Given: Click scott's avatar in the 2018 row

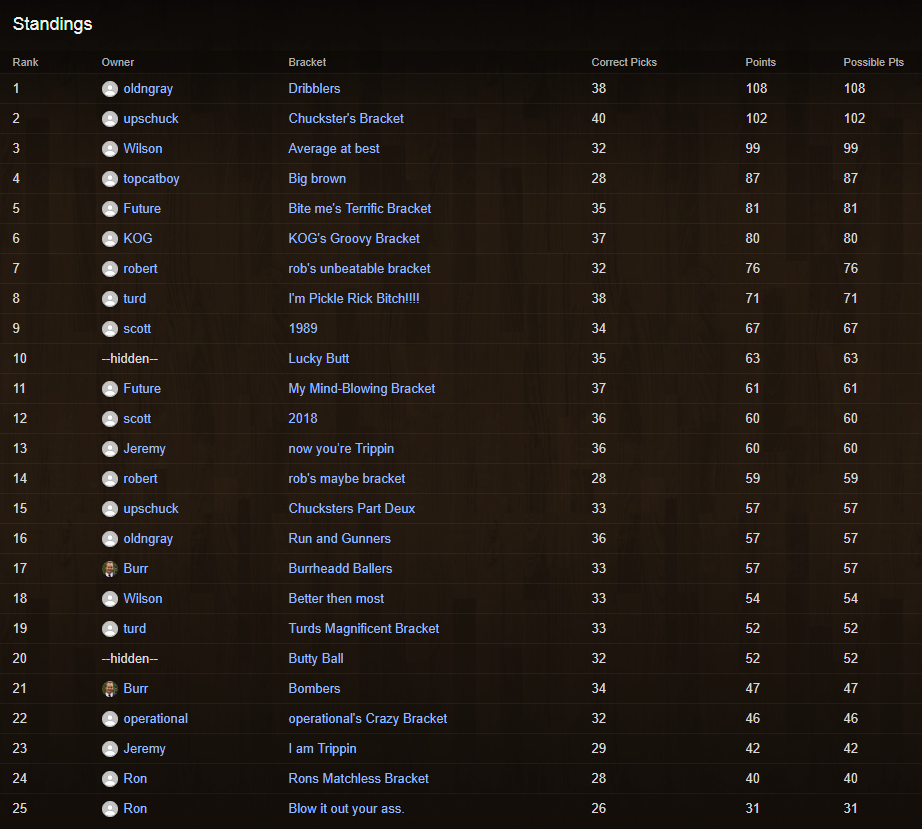Looking at the screenshot, I should [x=110, y=419].
